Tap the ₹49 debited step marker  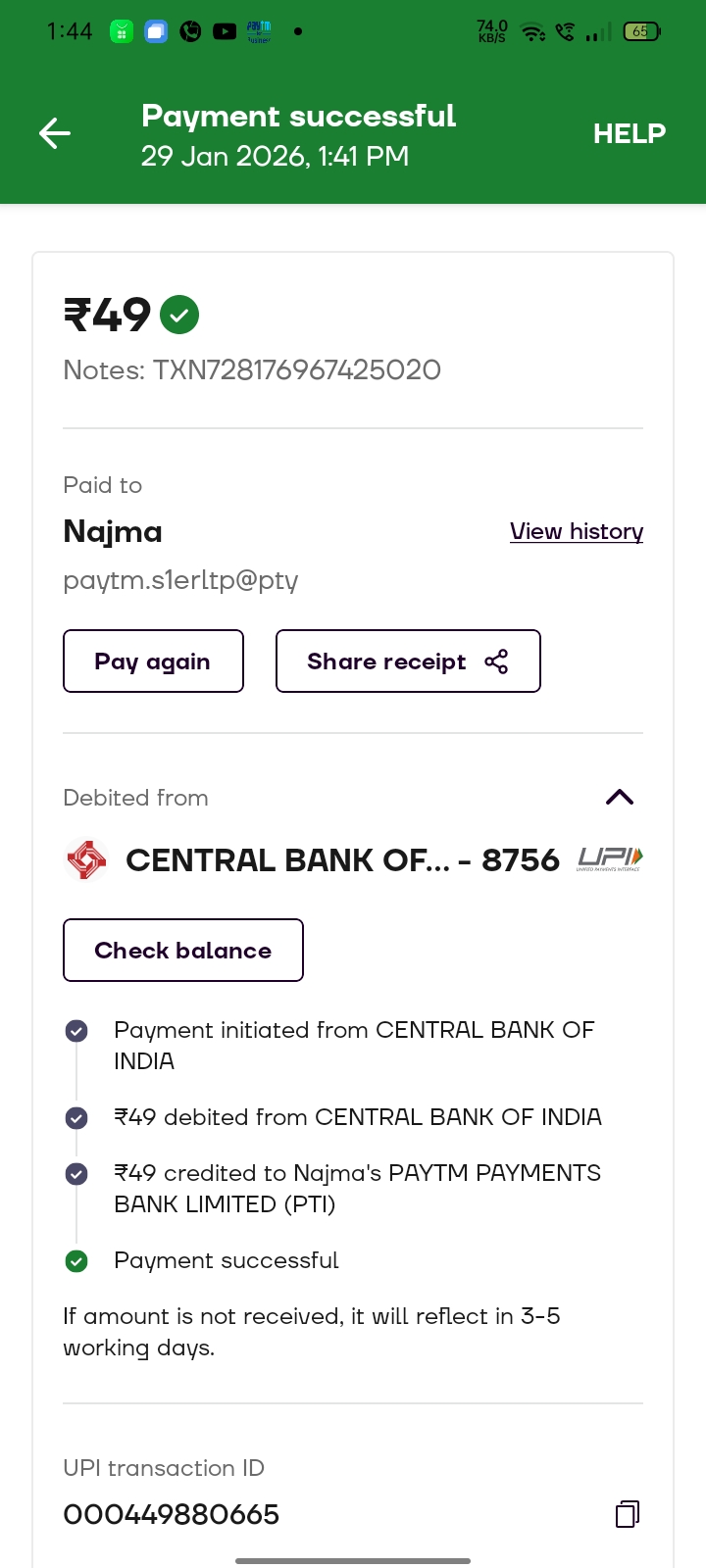click(76, 1117)
